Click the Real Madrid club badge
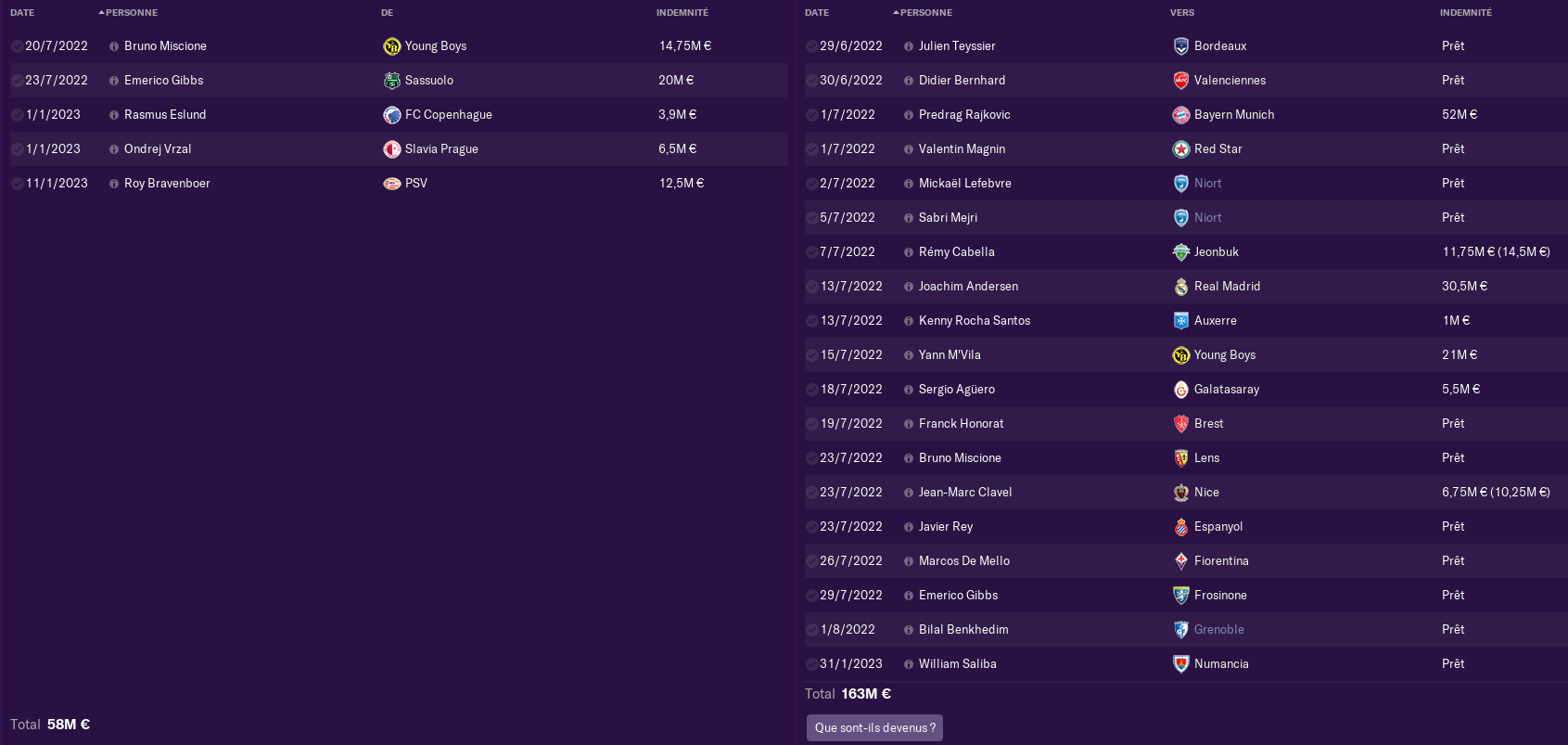 (1181, 287)
